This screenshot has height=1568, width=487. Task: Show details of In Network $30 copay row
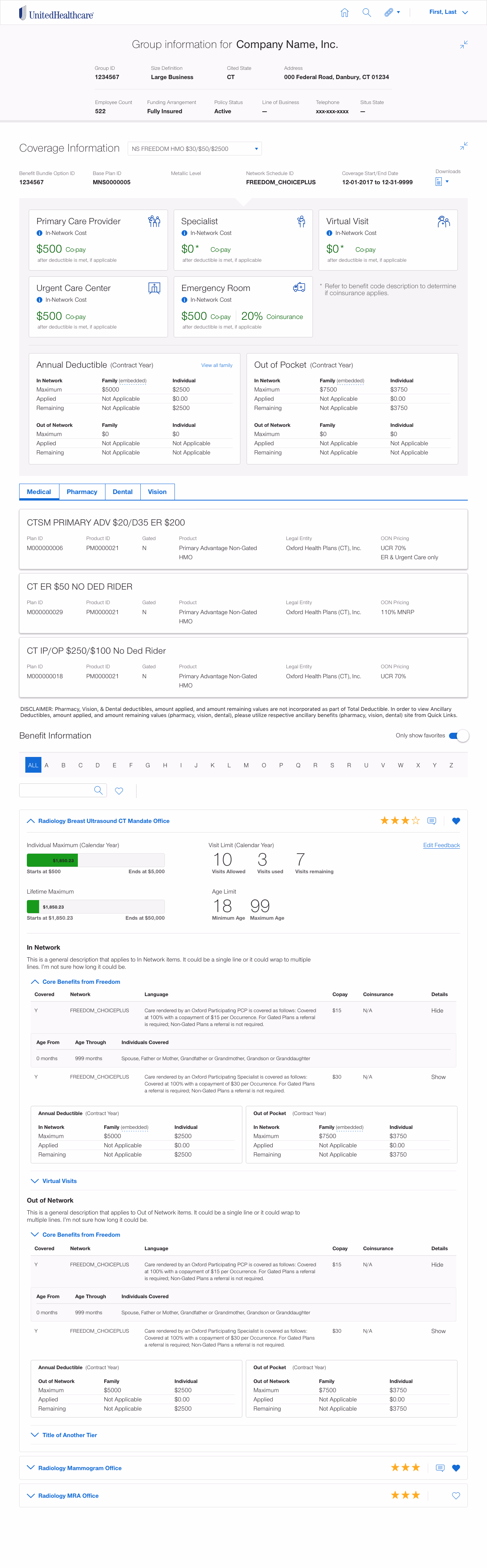click(438, 1077)
